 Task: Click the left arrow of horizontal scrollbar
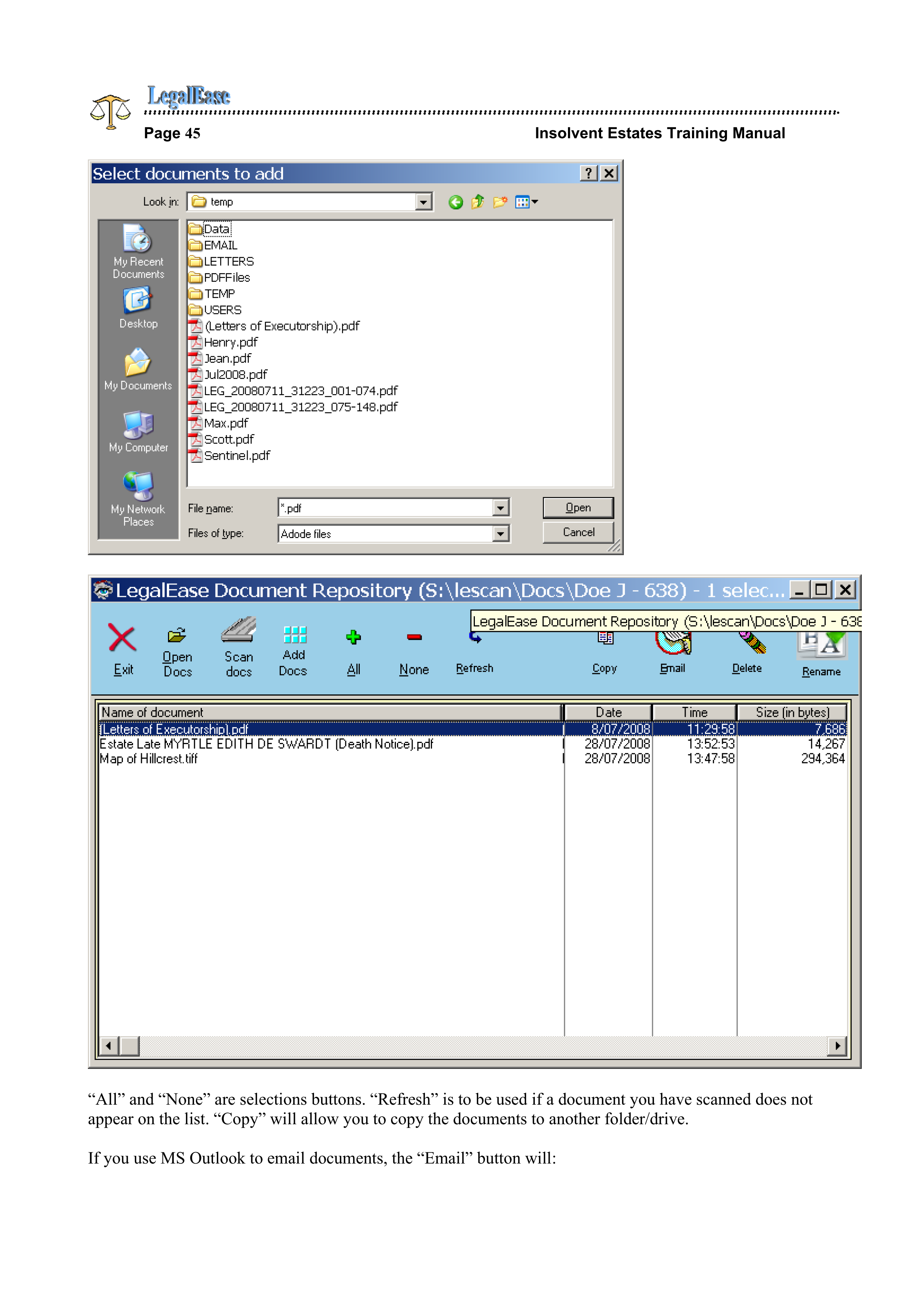(x=109, y=1046)
